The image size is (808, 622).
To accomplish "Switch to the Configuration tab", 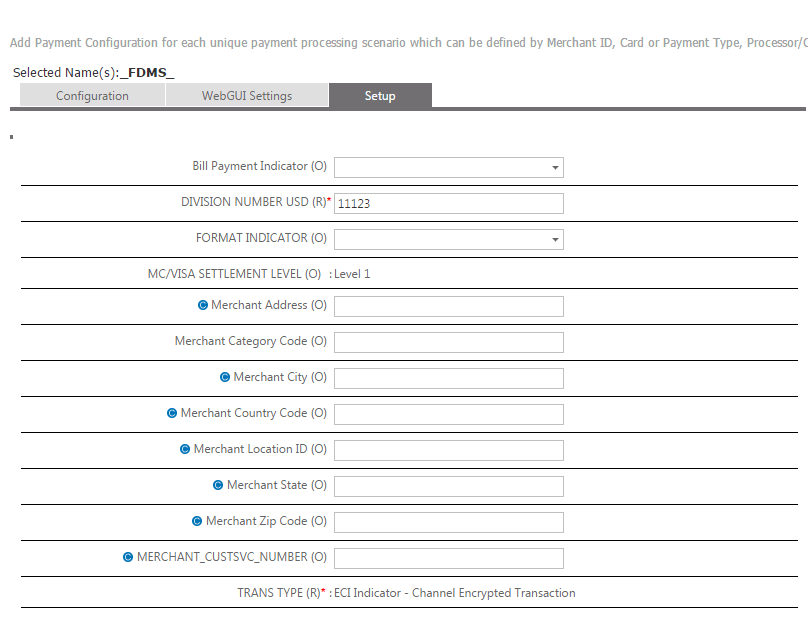I will click(x=92, y=96).
